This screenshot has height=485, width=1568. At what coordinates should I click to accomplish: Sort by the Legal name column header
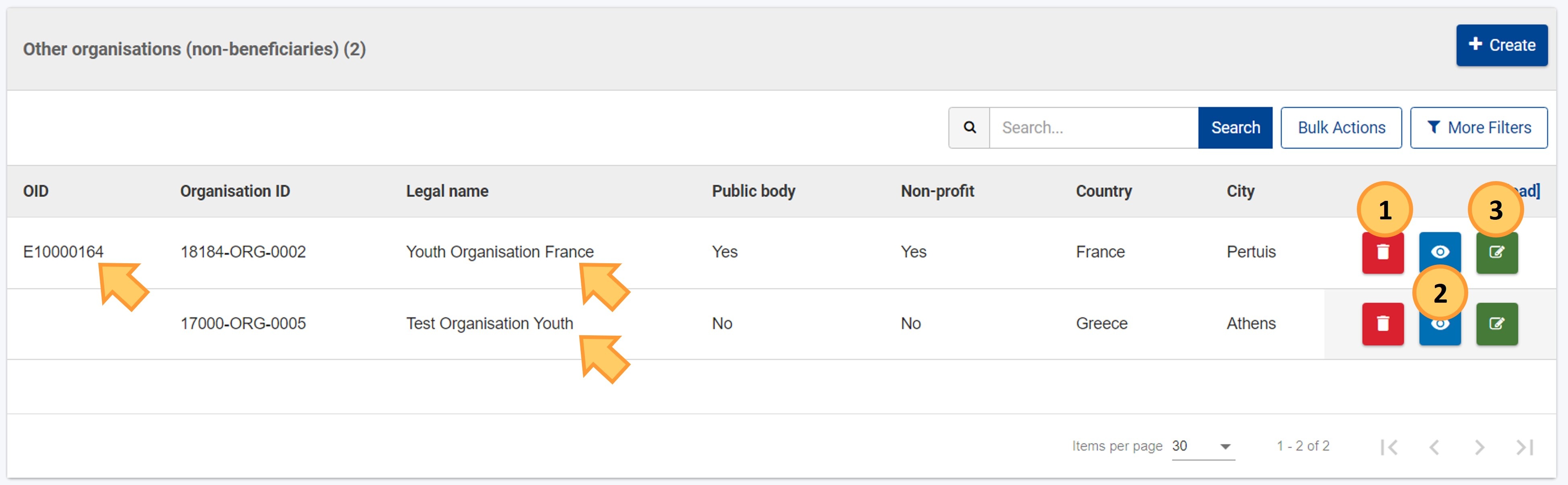(447, 191)
